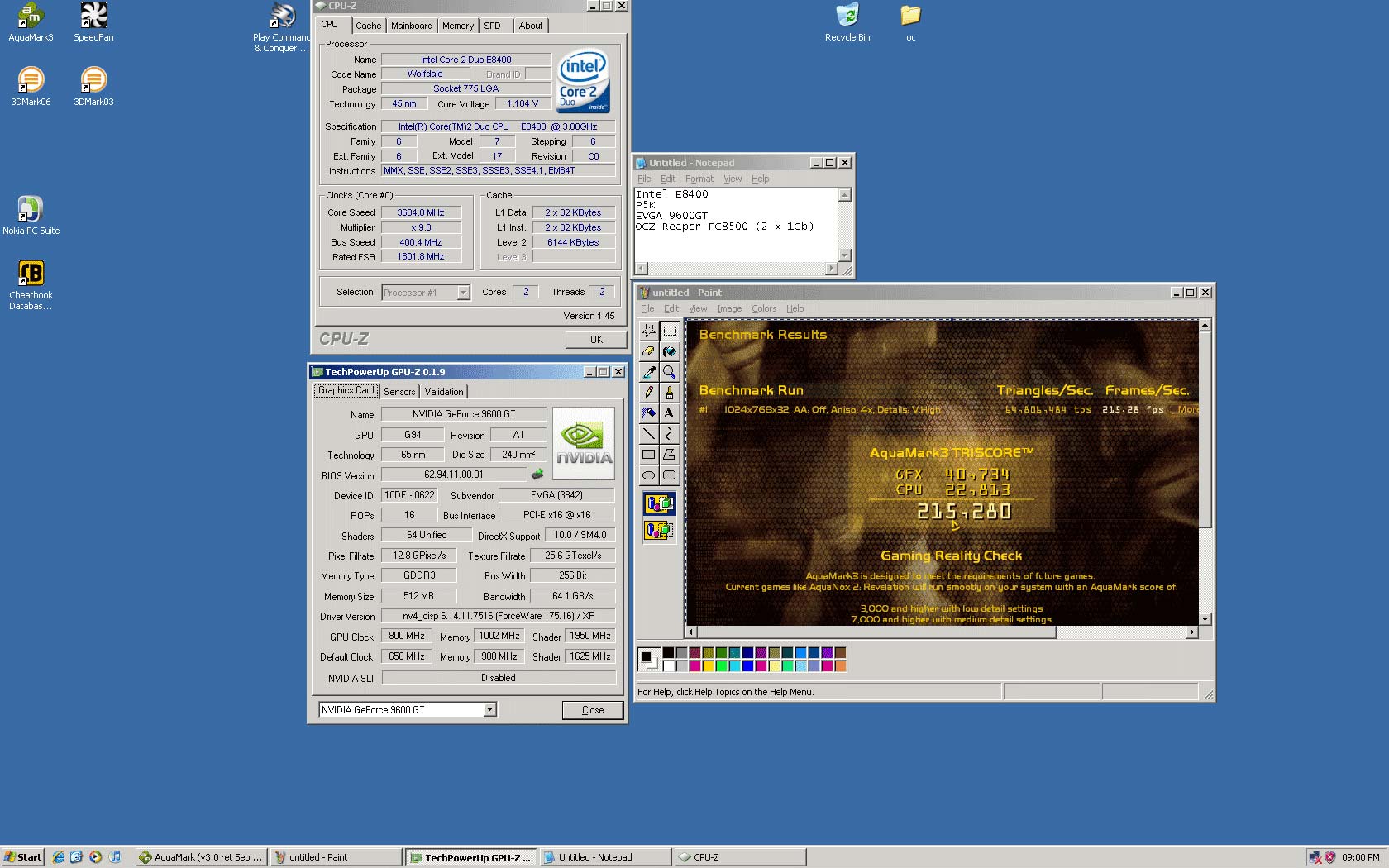Screen dimensions: 1389x868
Task: Switch to the Cache tab in CPU-Z
Action: (369, 26)
